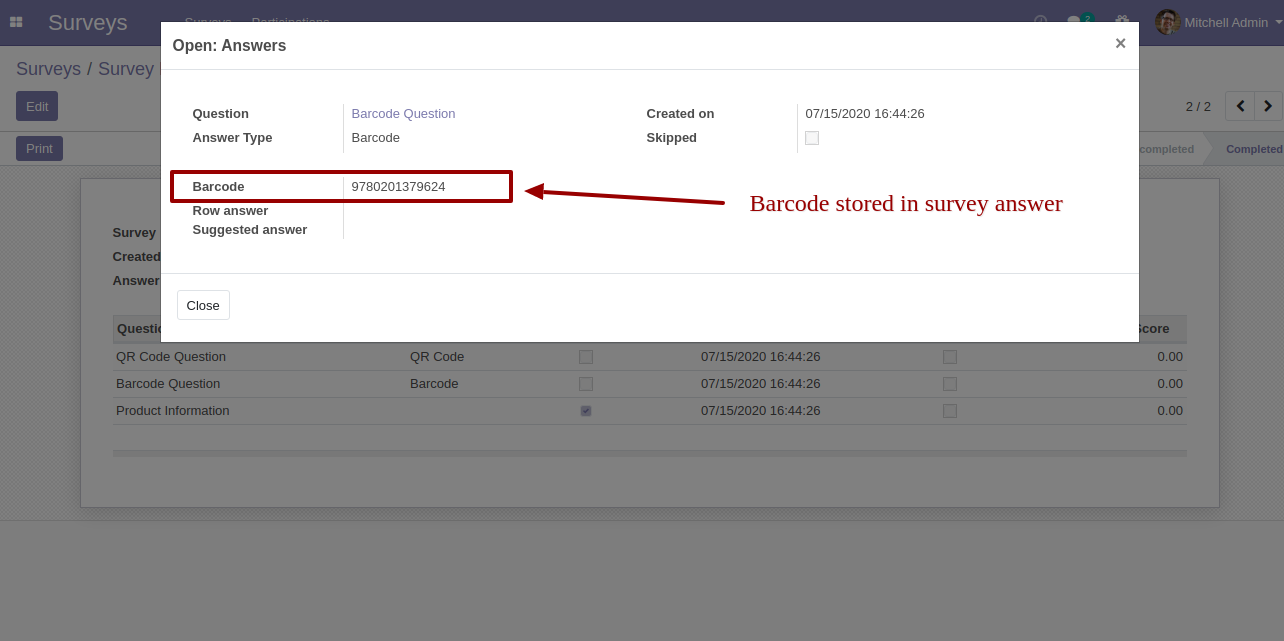Close the Answers dialog with X
This screenshot has width=1284, height=641.
[x=1120, y=43]
